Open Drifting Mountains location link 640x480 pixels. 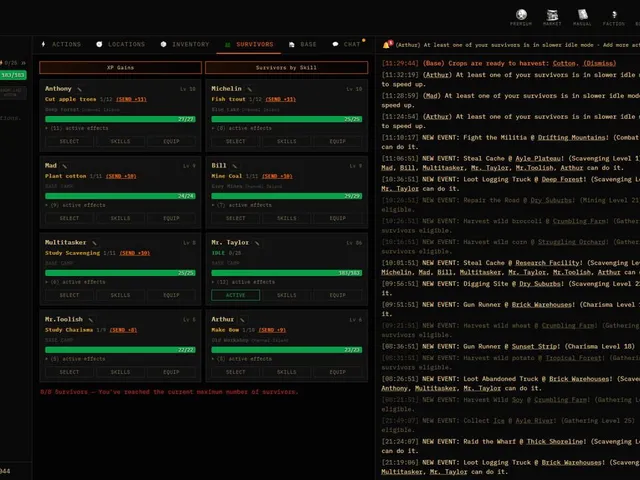(x=571, y=138)
